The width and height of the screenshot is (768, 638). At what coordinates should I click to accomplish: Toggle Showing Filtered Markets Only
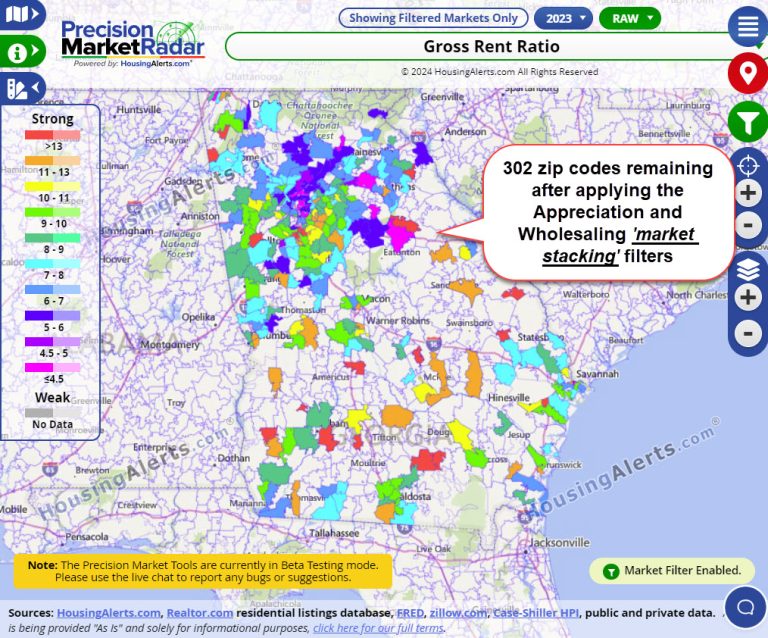433,18
